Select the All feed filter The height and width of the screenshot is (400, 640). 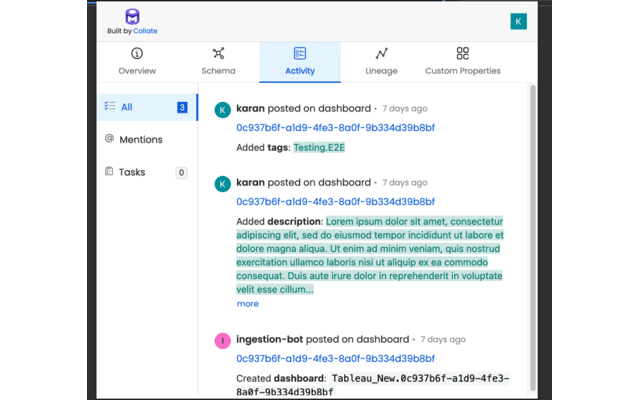point(147,107)
